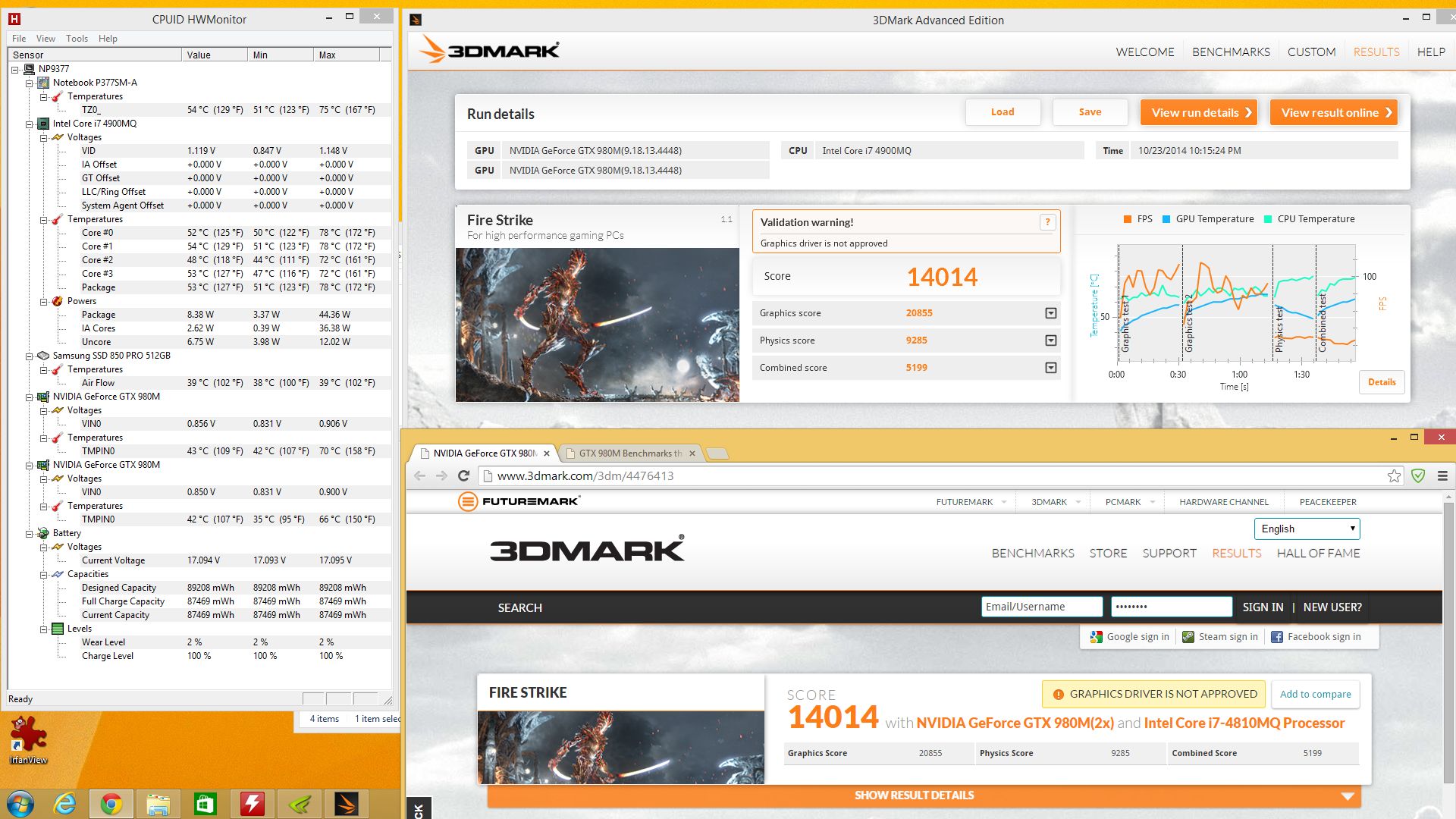The image size is (1456, 819).
Task: Click View result online button
Action: [x=1334, y=112]
